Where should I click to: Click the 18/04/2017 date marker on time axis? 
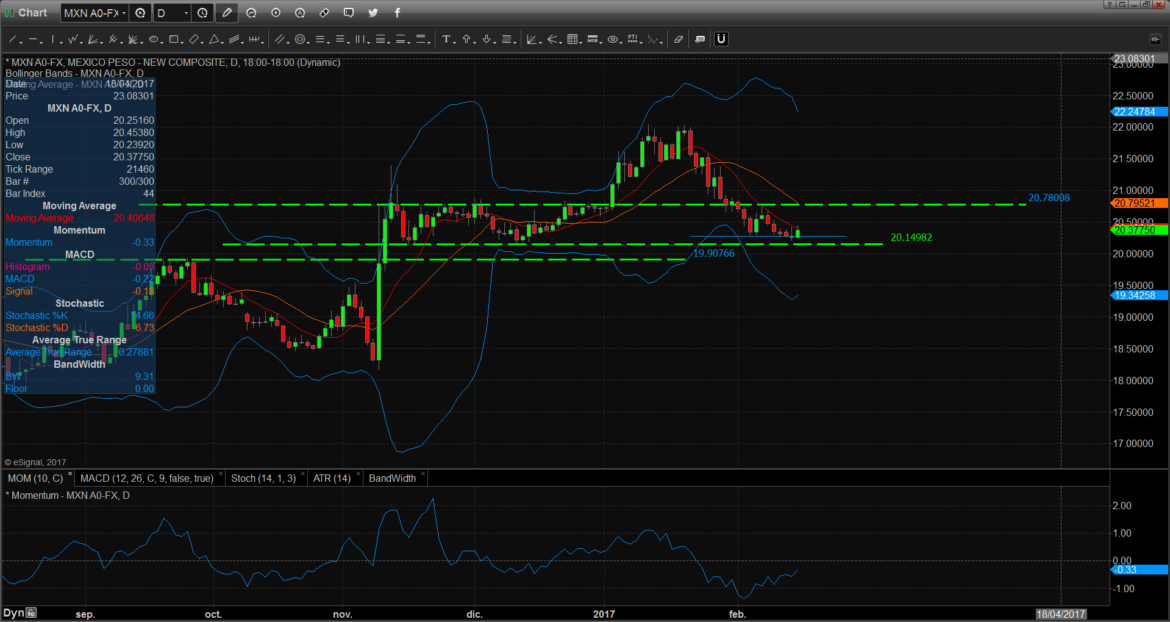[x=1060, y=613]
